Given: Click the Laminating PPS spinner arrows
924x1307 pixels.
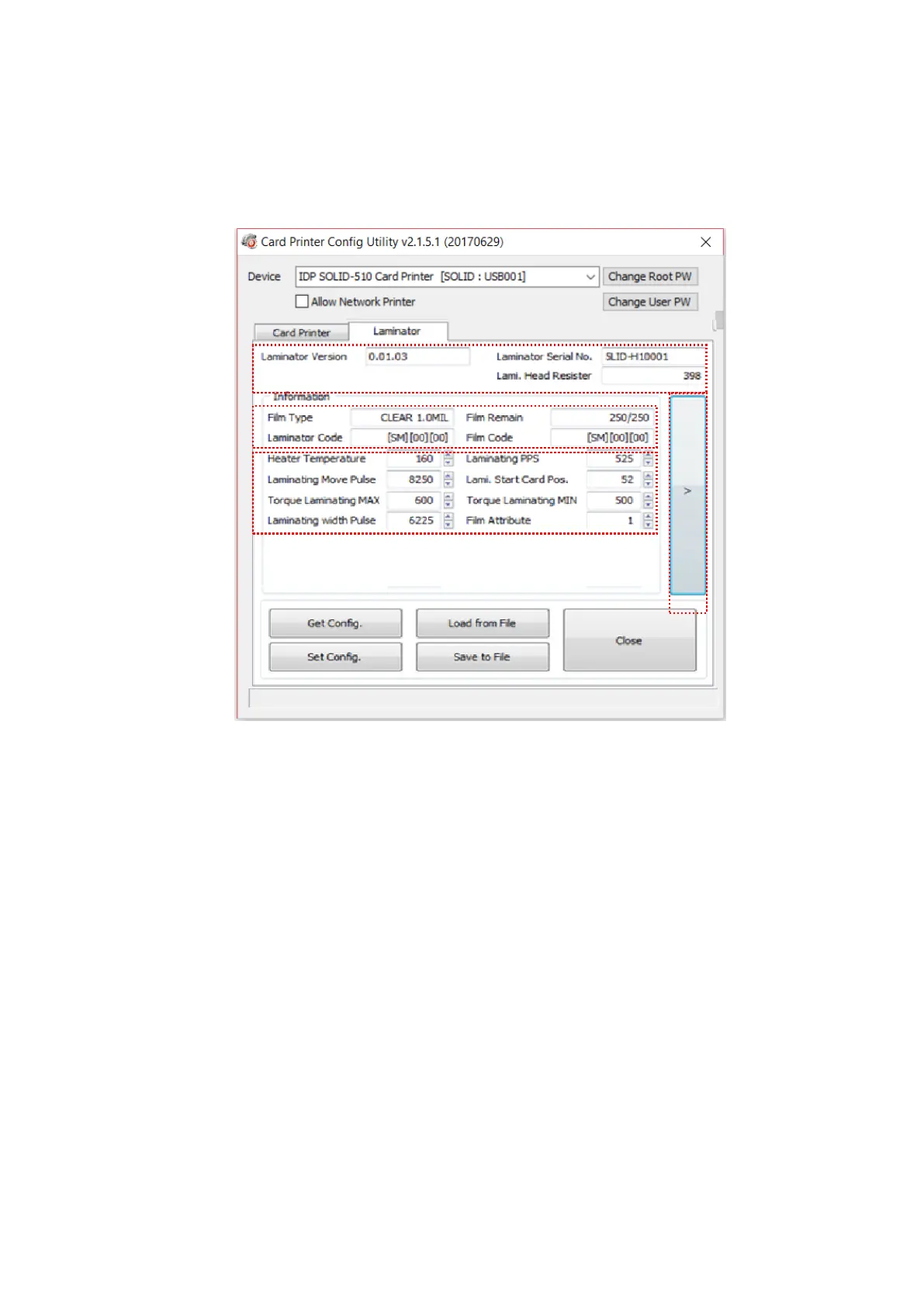Looking at the screenshot, I should point(649,459).
